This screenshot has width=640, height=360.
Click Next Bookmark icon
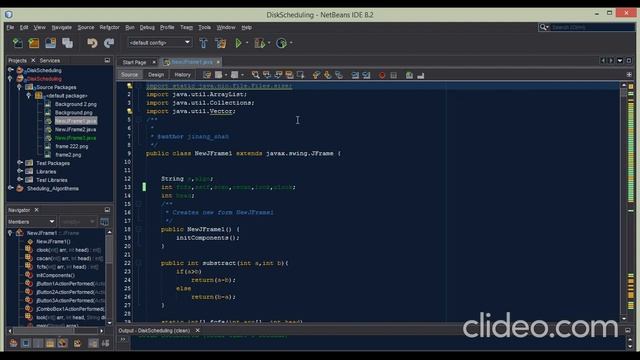pos(327,75)
